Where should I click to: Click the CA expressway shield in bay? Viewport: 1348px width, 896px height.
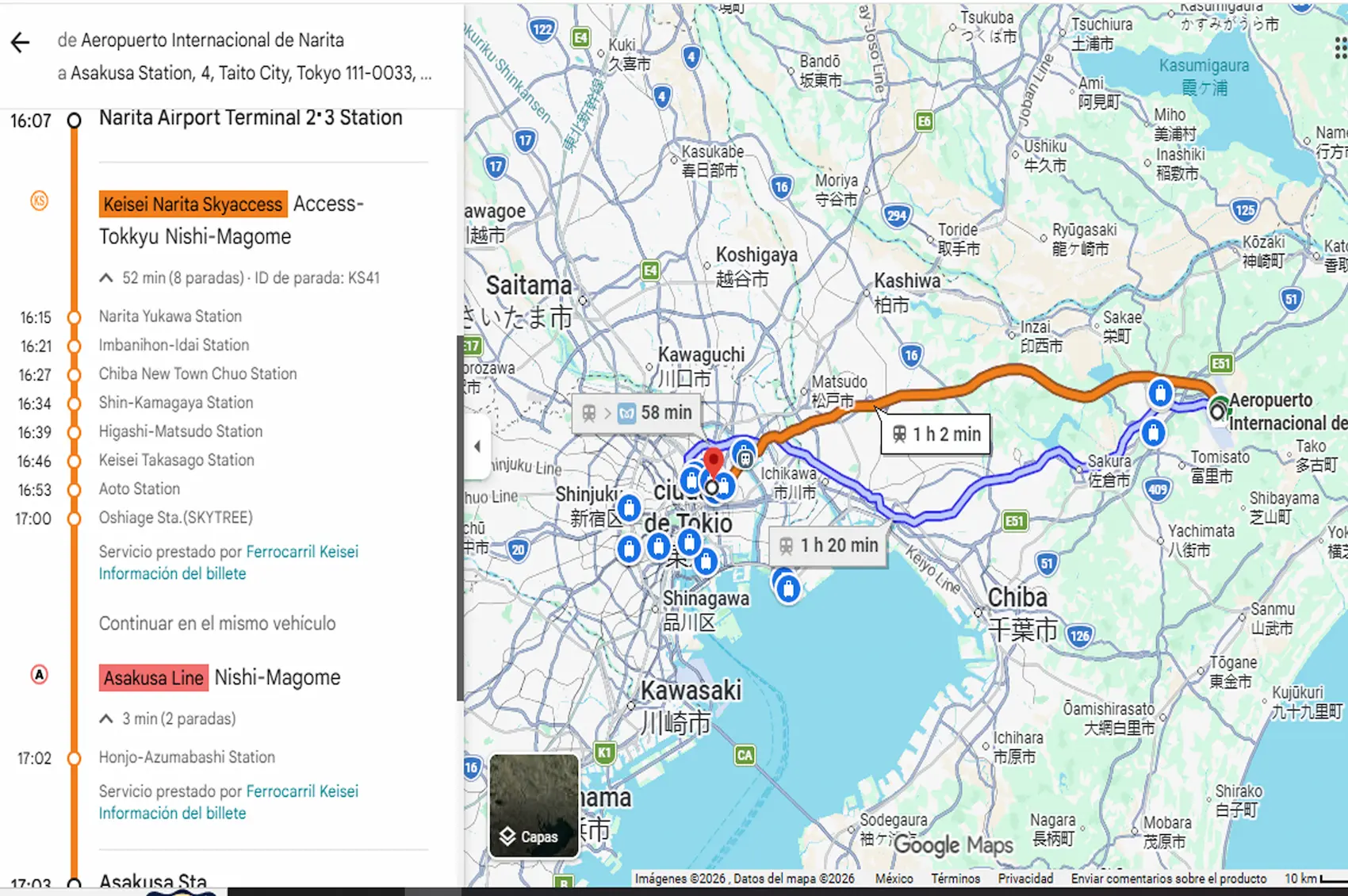(x=744, y=755)
